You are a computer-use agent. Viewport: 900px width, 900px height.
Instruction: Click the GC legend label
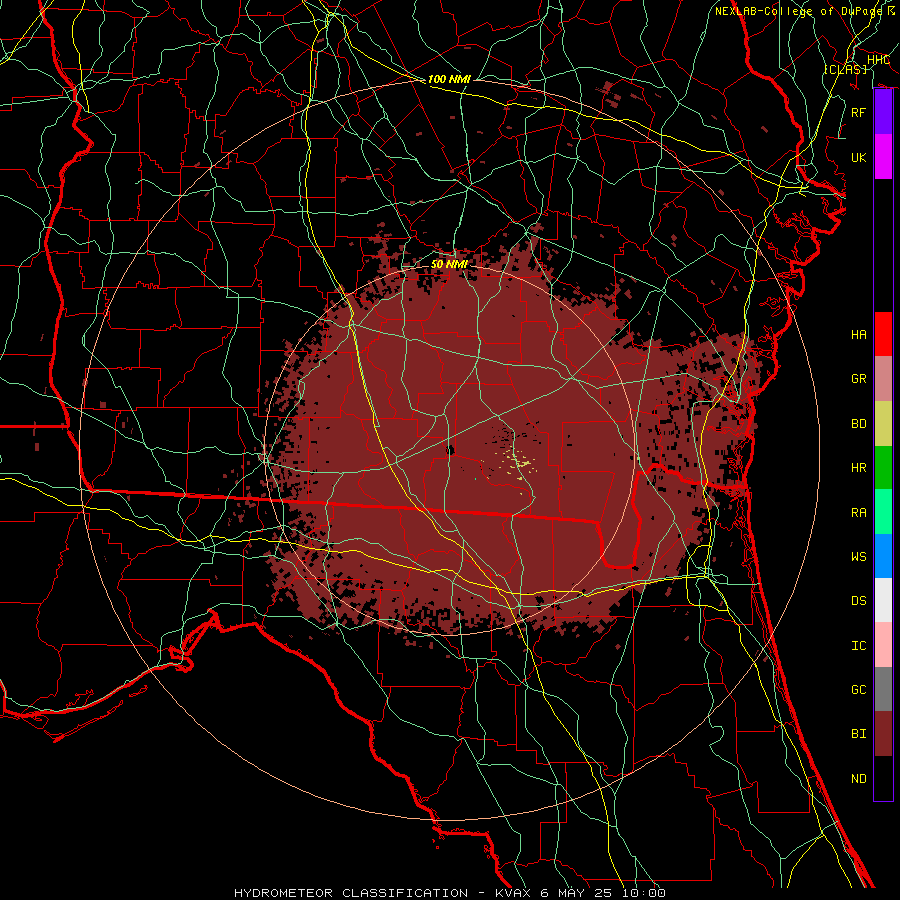coord(858,689)
